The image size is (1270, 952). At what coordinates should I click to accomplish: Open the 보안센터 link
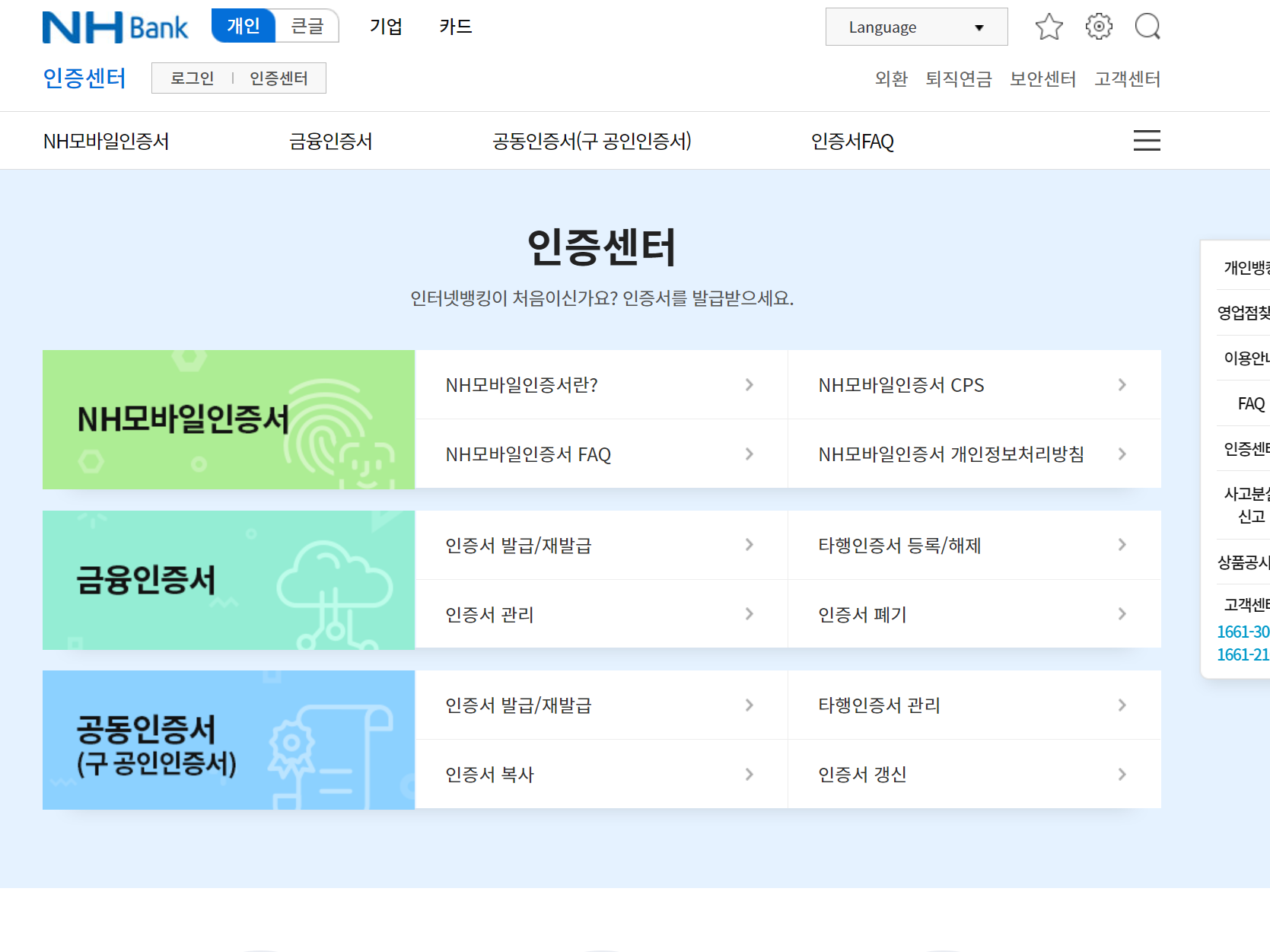(1042, 79)
